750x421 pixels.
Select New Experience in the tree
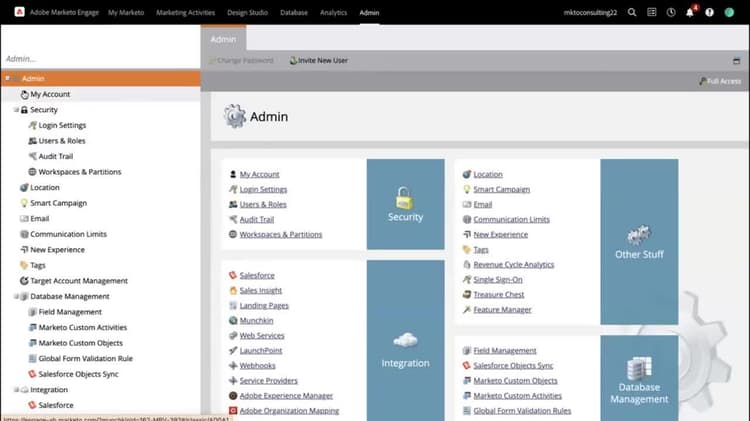pos(57,250)
